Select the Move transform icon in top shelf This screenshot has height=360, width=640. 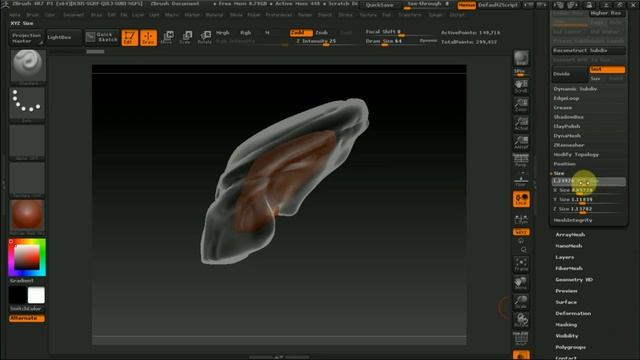coord(167,37)
